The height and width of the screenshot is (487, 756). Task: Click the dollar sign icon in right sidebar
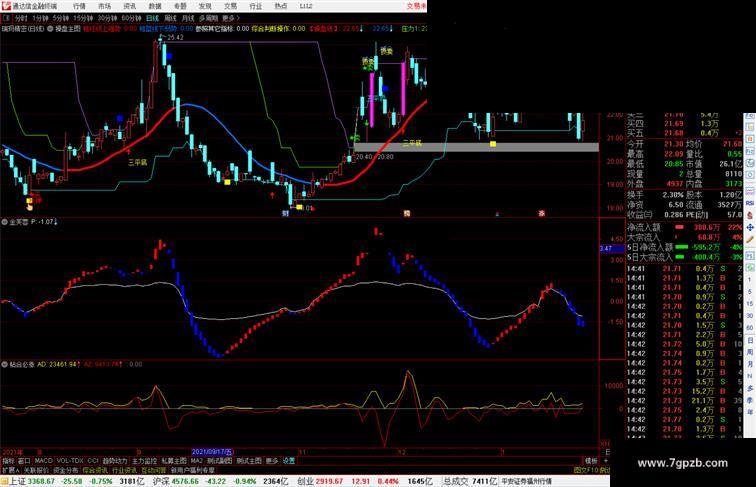coord(750,215)
